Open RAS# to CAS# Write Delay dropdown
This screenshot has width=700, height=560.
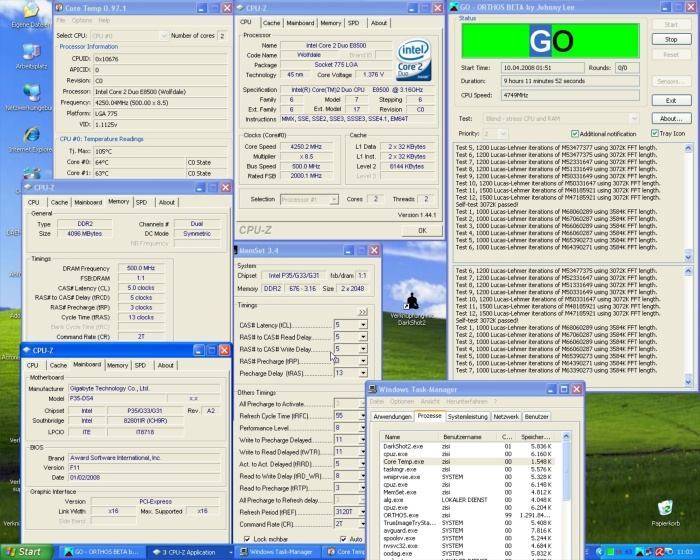point(350,349)
